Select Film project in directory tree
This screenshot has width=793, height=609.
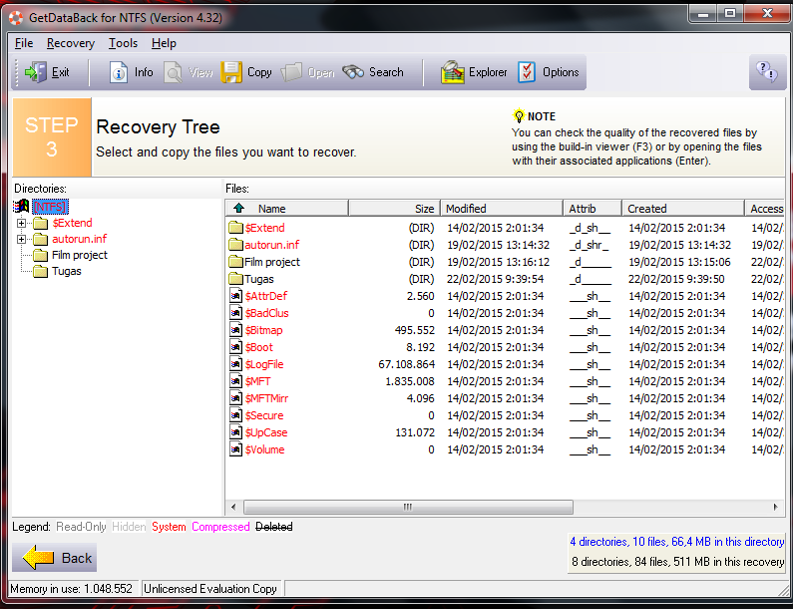point(79,255)
